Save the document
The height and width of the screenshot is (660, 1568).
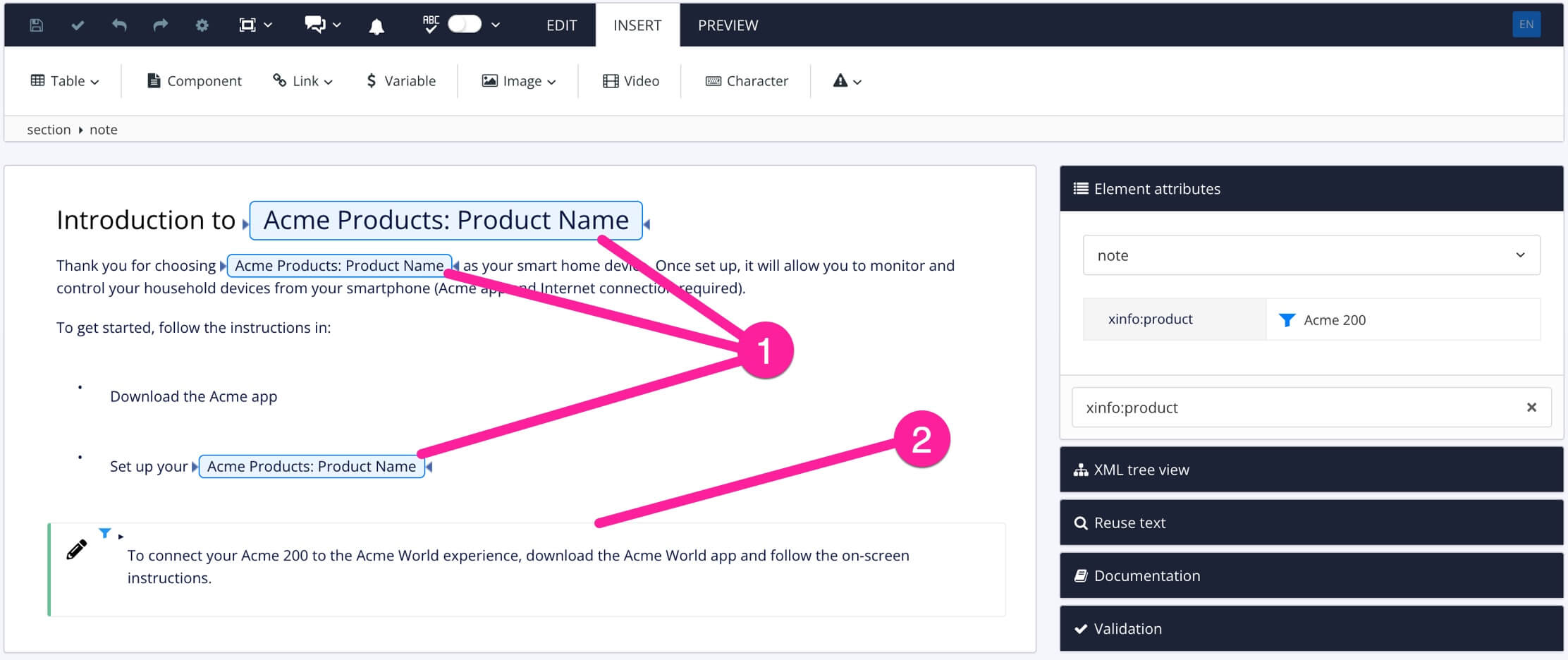point(35,25)
